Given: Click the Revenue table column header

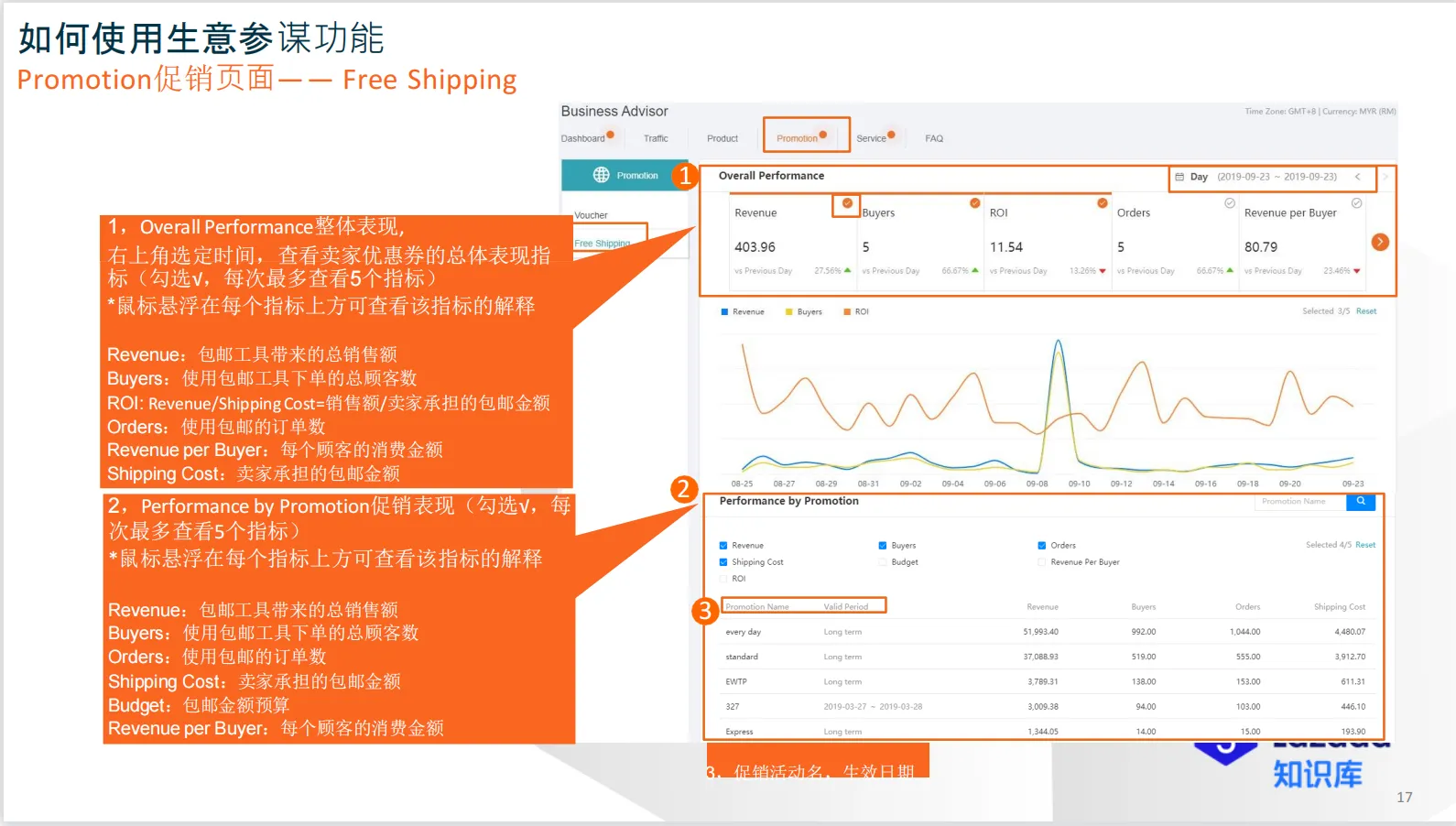Looking at the screenshot, I should point(1042,607).
